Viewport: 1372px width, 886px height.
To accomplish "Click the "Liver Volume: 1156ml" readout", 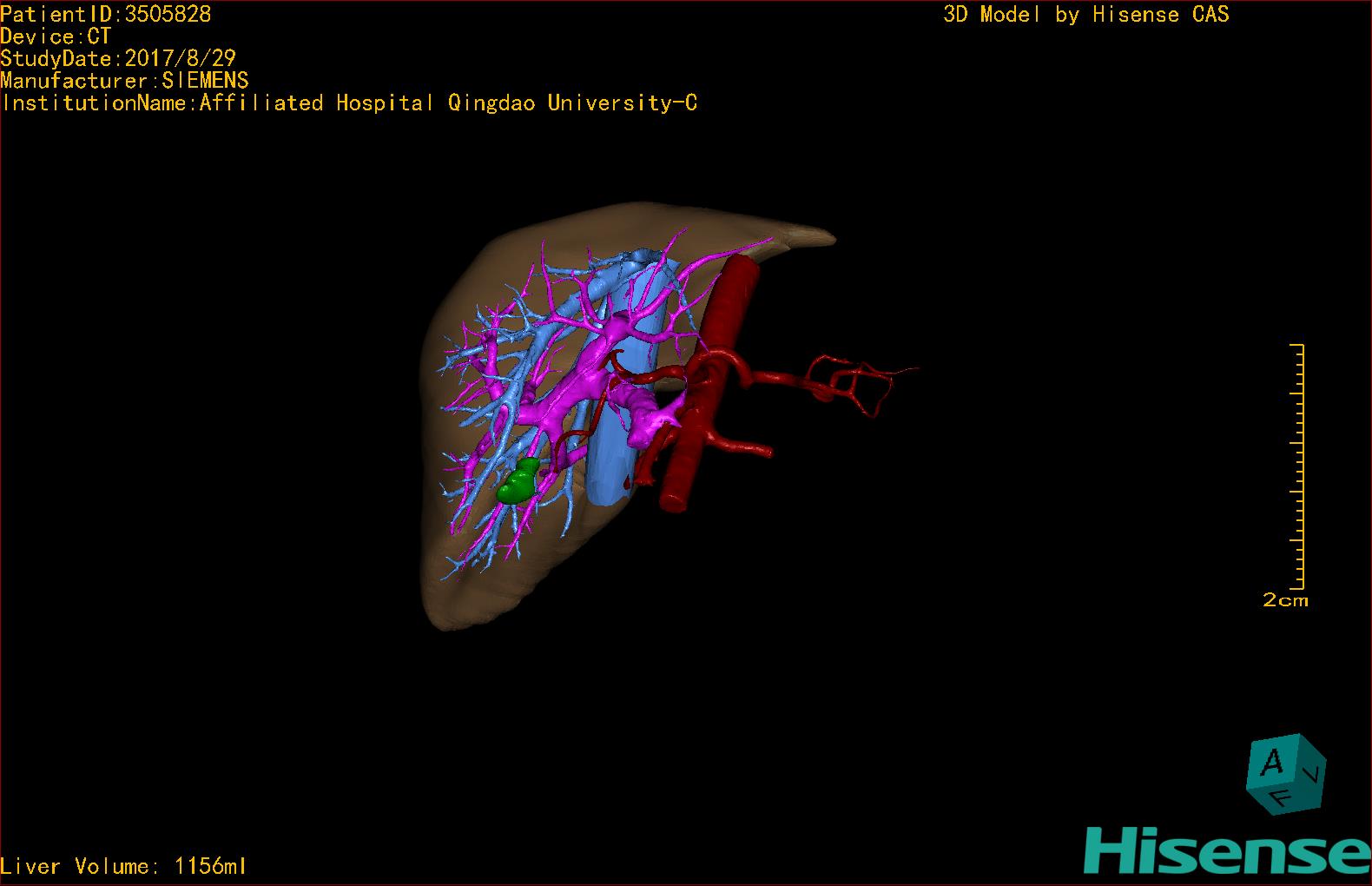I will [123, 866].
